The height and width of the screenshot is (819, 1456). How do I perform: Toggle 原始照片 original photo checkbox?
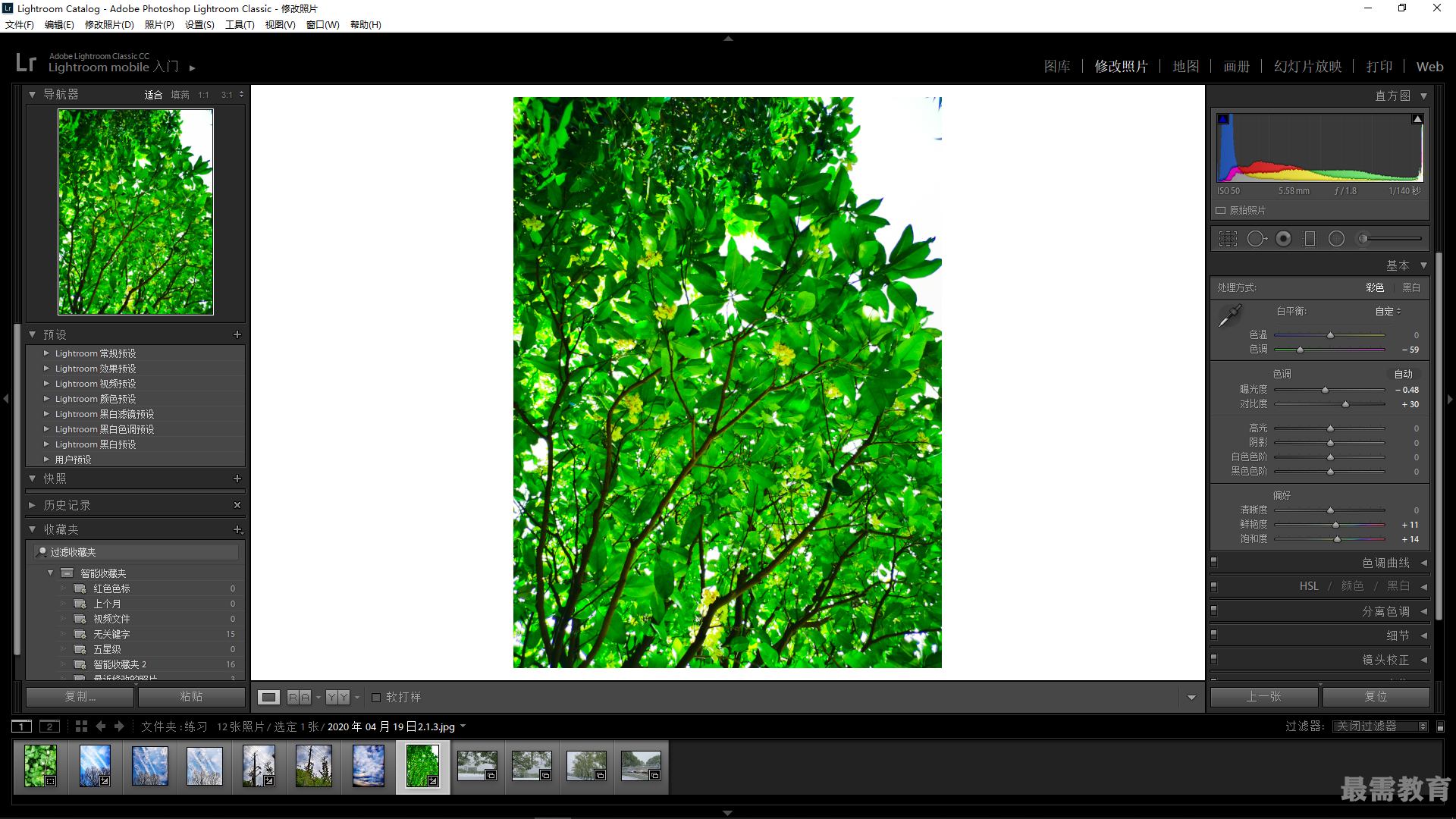(1221, 211)
